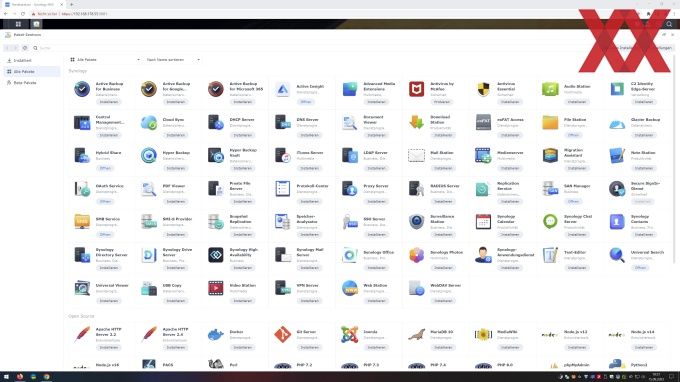Viewport: 680px width, 382px height.
Task: Install the DHCP Server package
Action: point(242,135)
